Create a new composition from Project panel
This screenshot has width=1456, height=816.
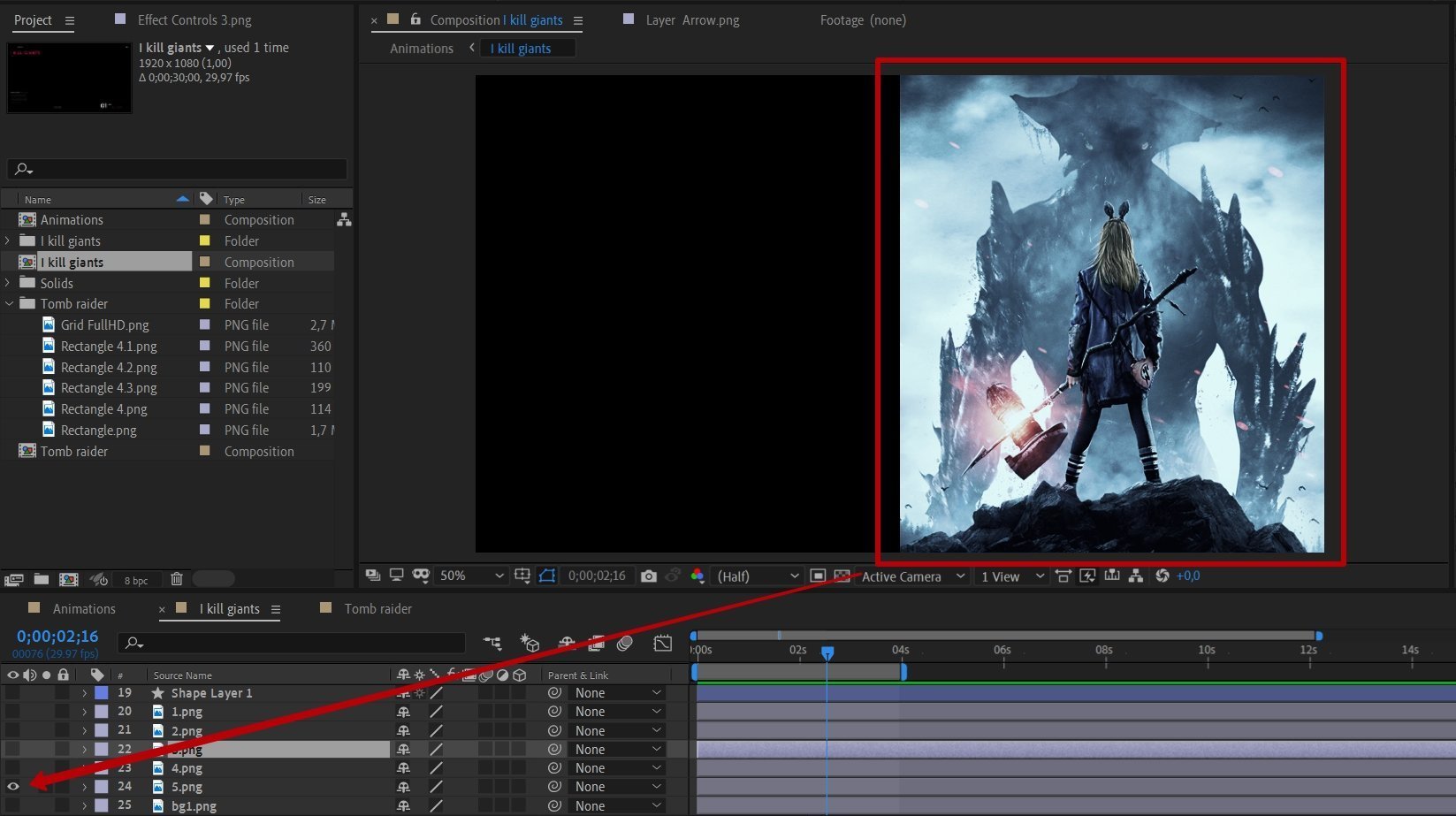tap(68, 579)
